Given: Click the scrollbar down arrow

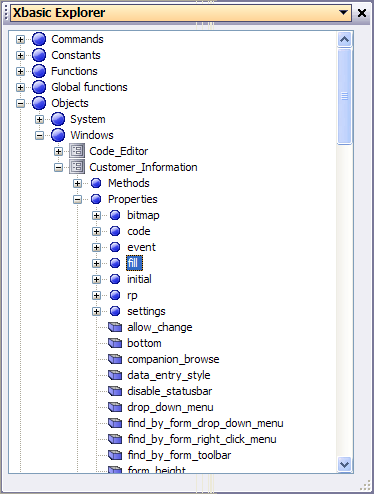Looking at the screenshot, I should [344, 464].
